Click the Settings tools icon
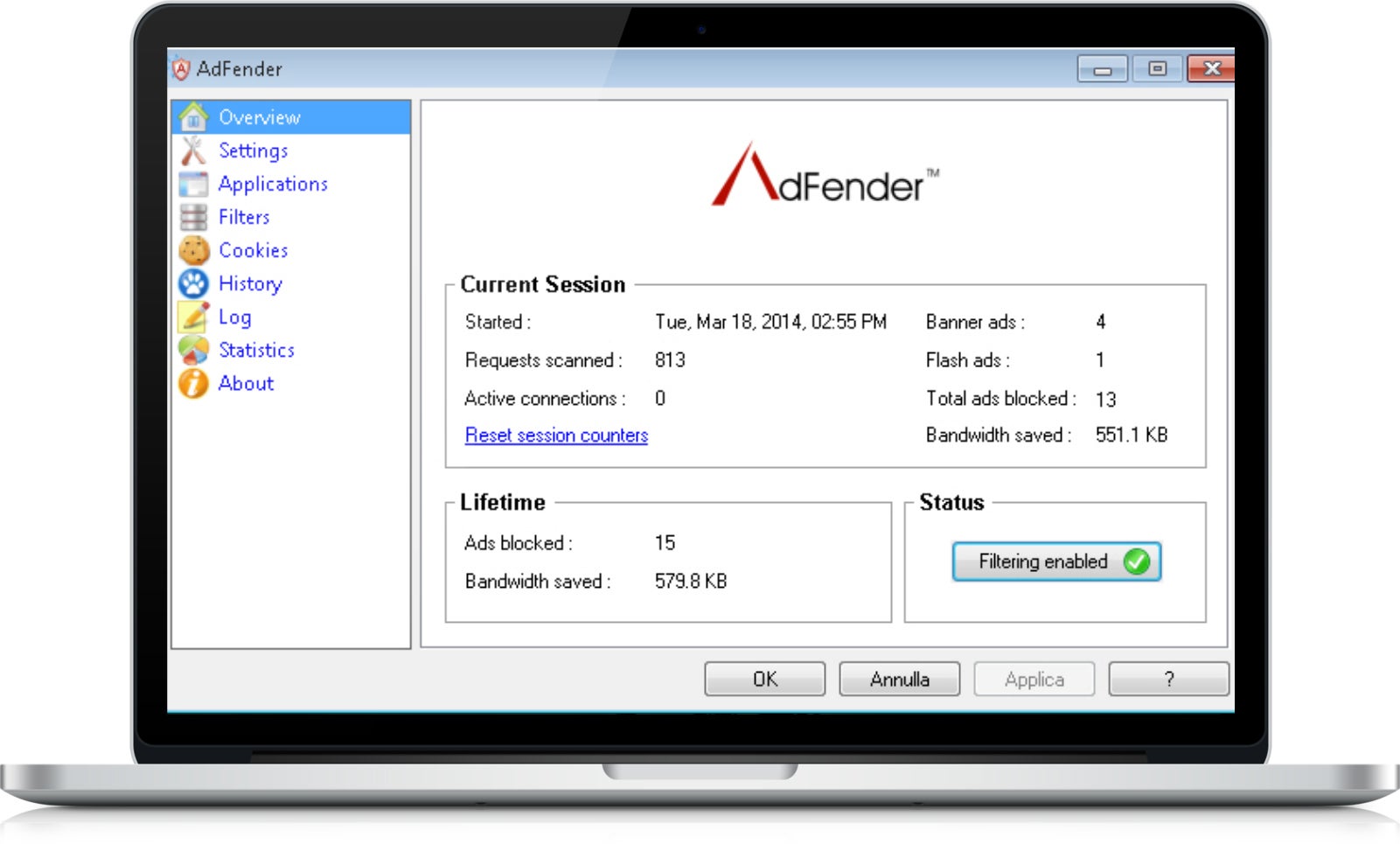Screen dimensions: 1400x844 tap(193, 150)
